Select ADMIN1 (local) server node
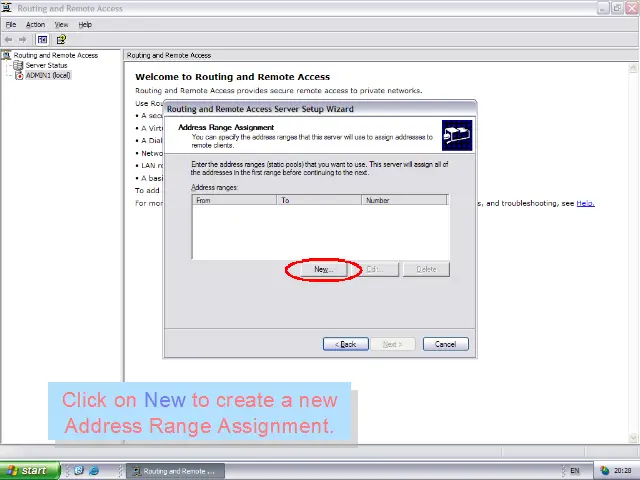Screen dimensions: 640x480 [x=48, y=75]
